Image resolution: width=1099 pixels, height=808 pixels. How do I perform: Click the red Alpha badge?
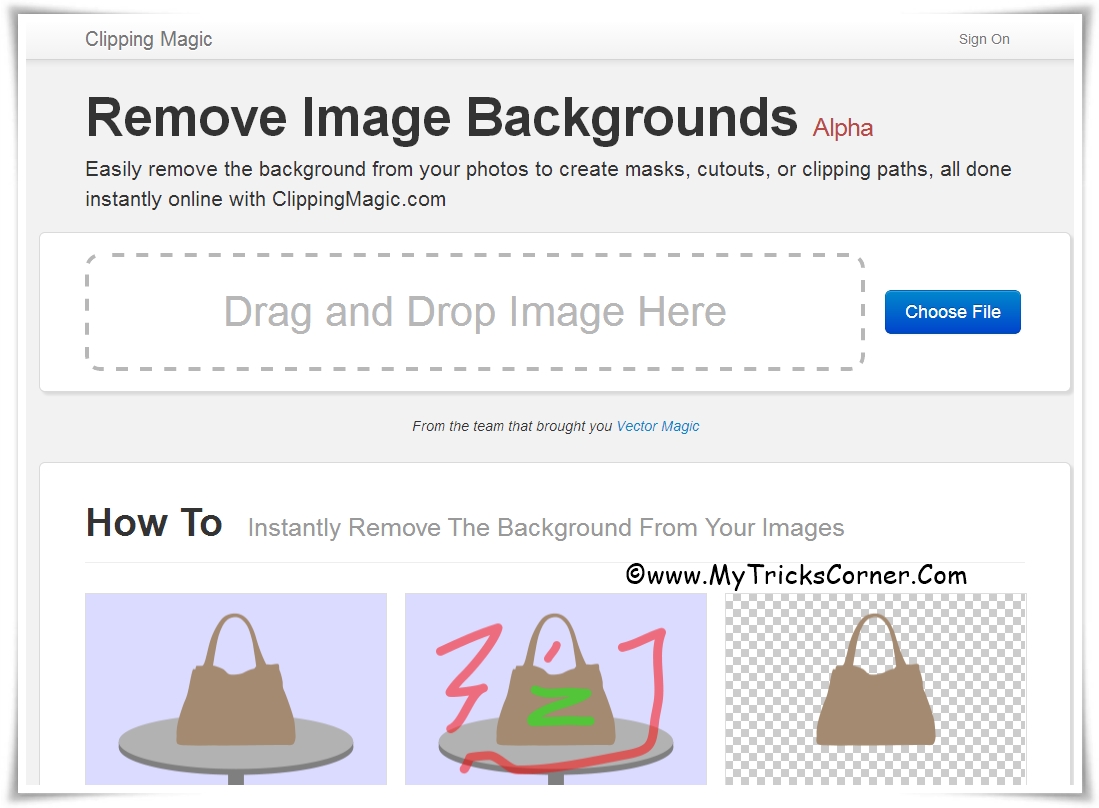coord(841,128)
